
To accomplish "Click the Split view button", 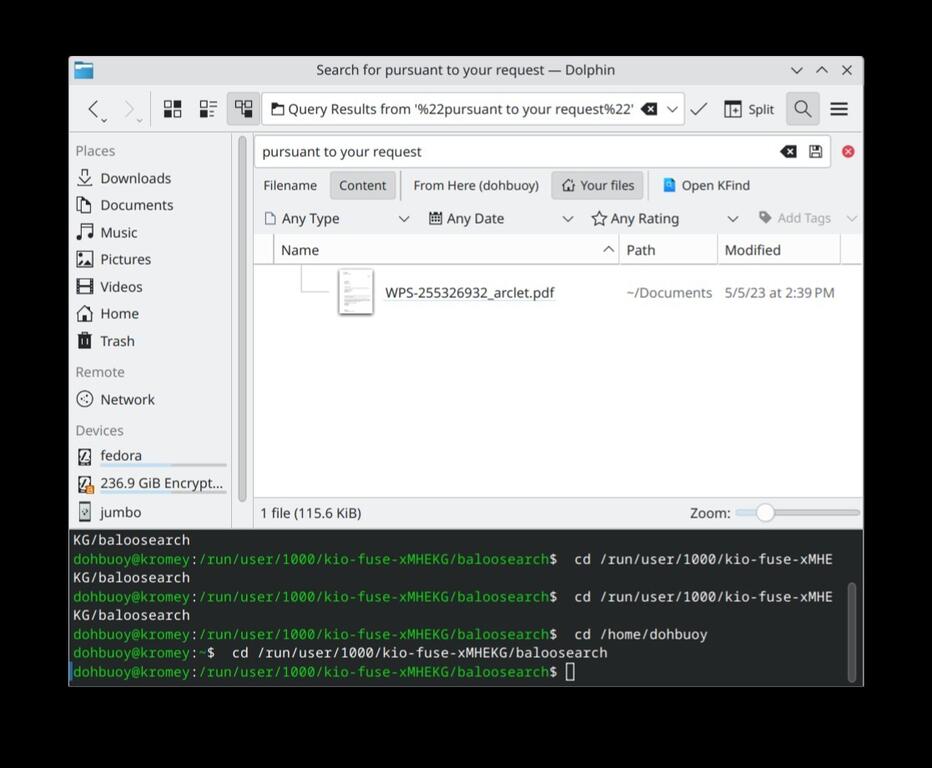I will [749, 109].
